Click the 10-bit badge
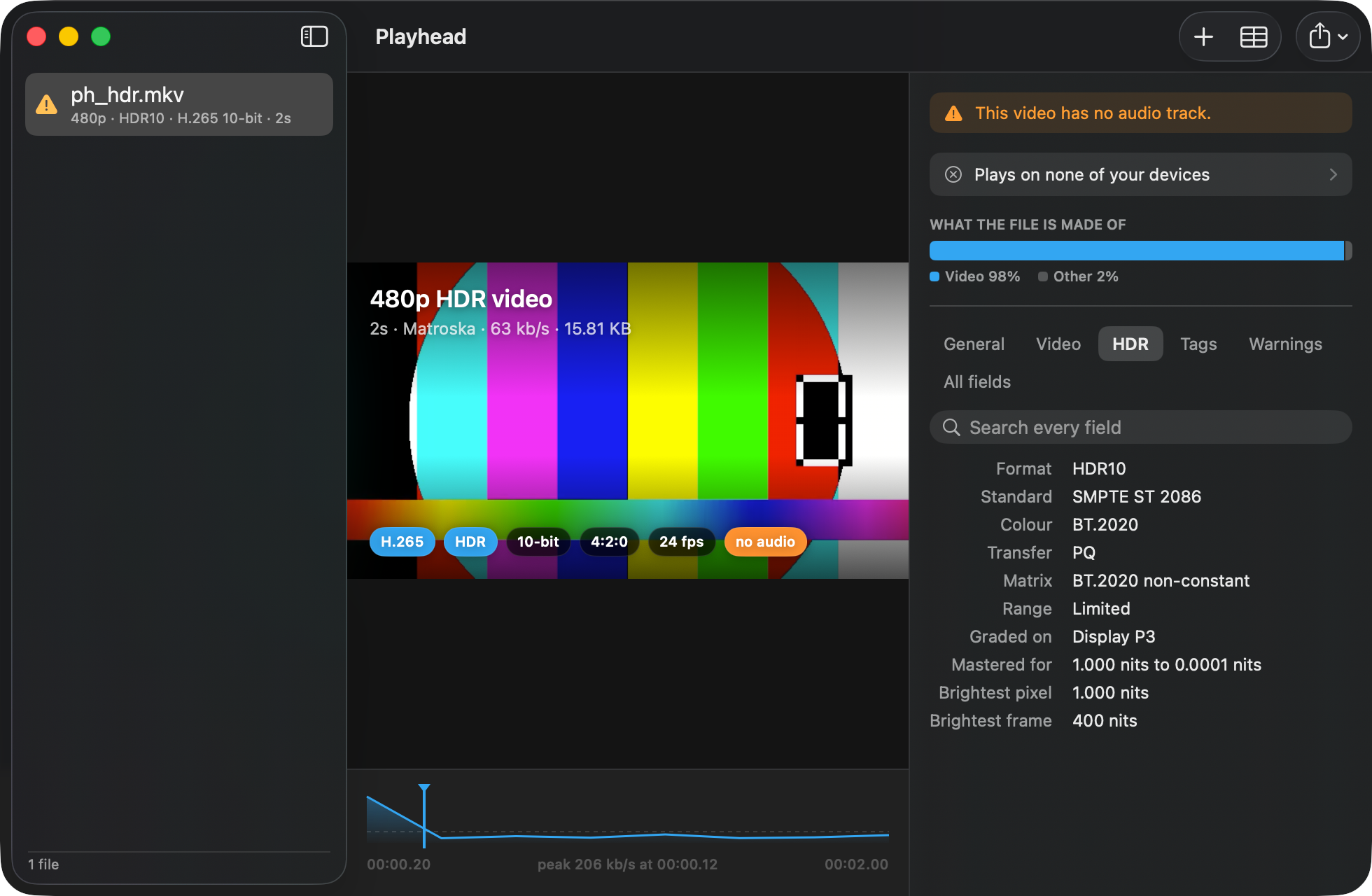The width and height of the screenshot is (1372, 896). point(538,542)
